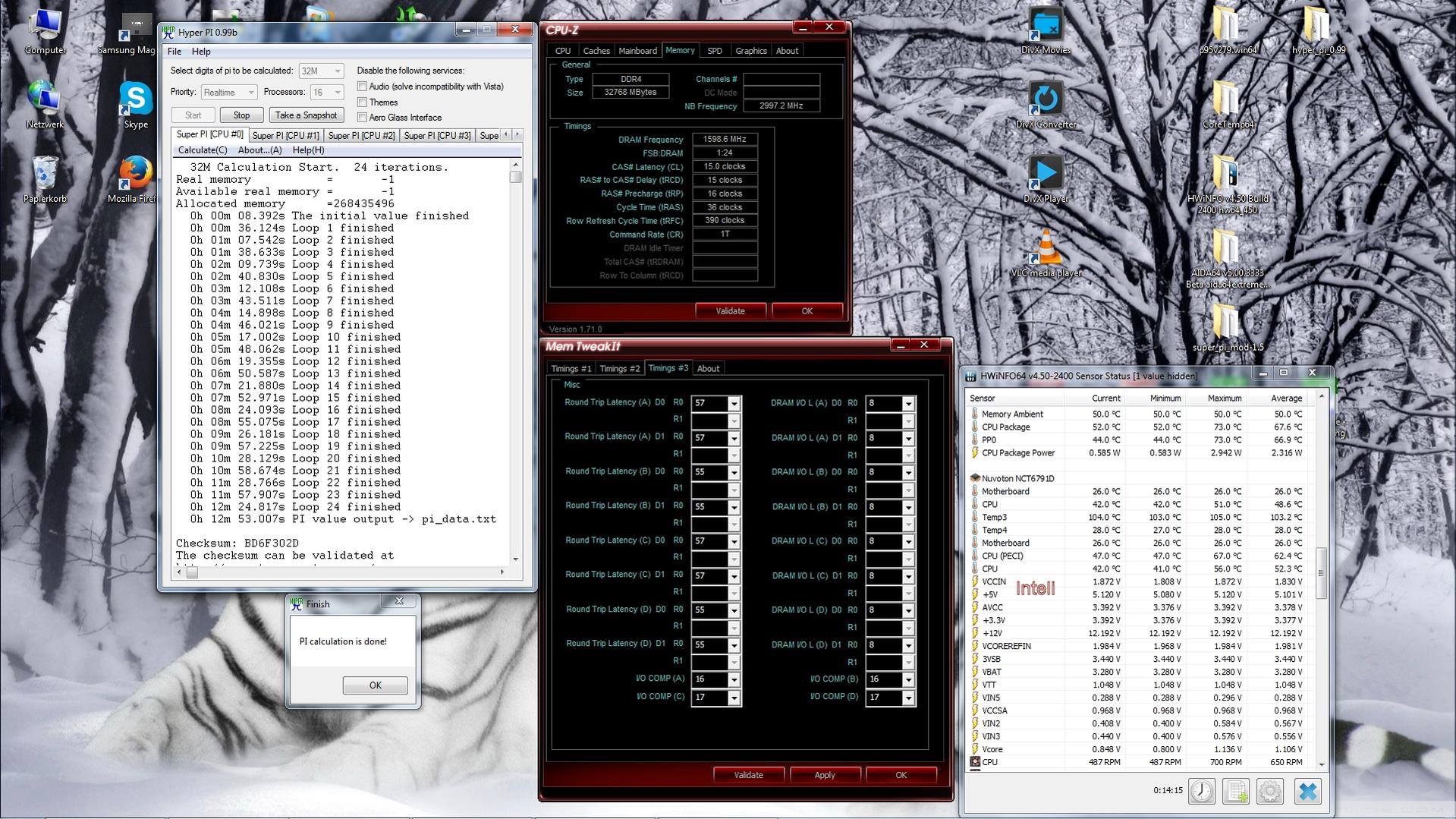The width and height of the screenshot is (1456, 819).
Task: Open the File menu in Hyper PI
Action: [x=175, y=52]
